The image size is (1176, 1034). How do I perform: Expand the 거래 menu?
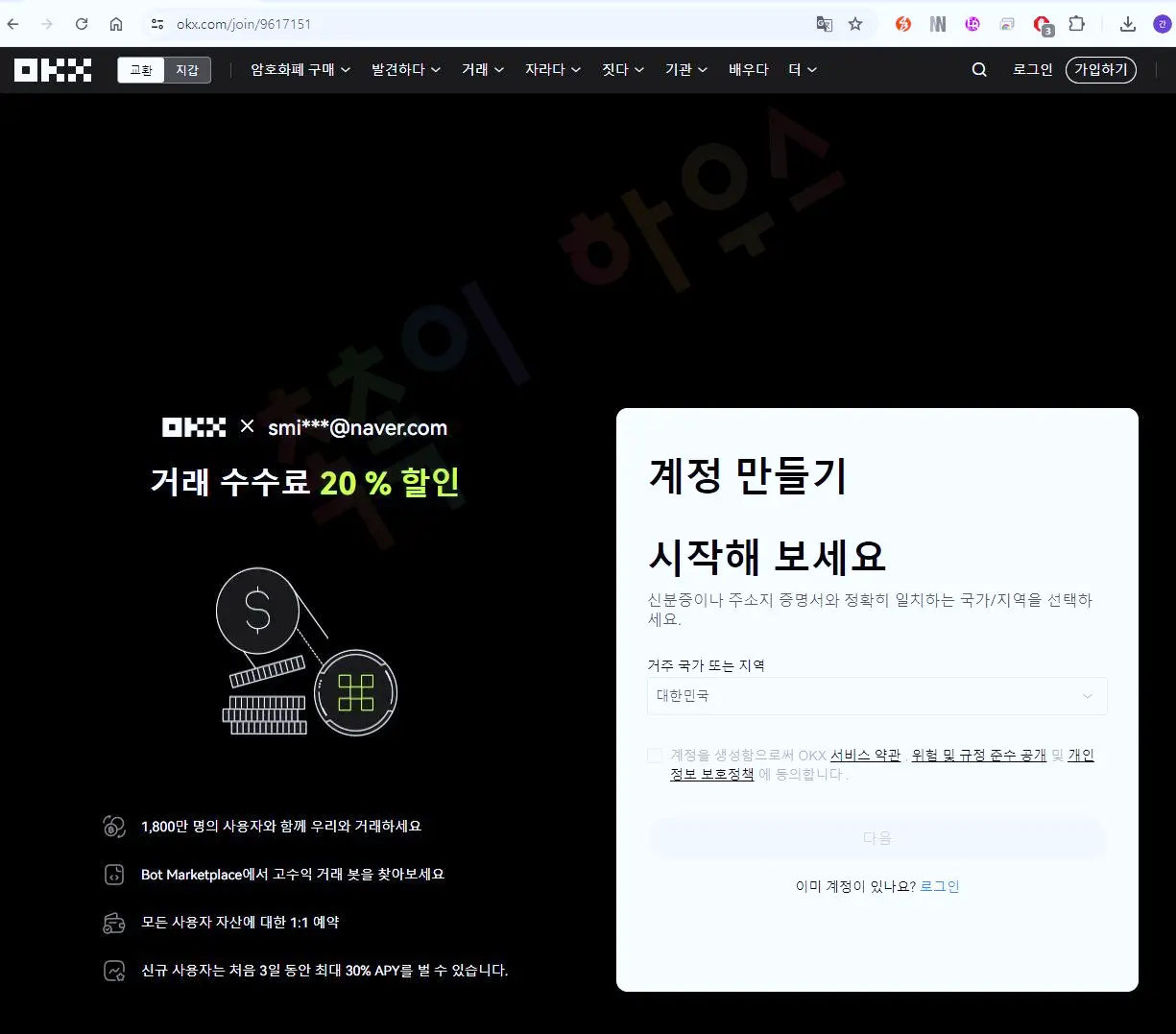pos(483,69)
